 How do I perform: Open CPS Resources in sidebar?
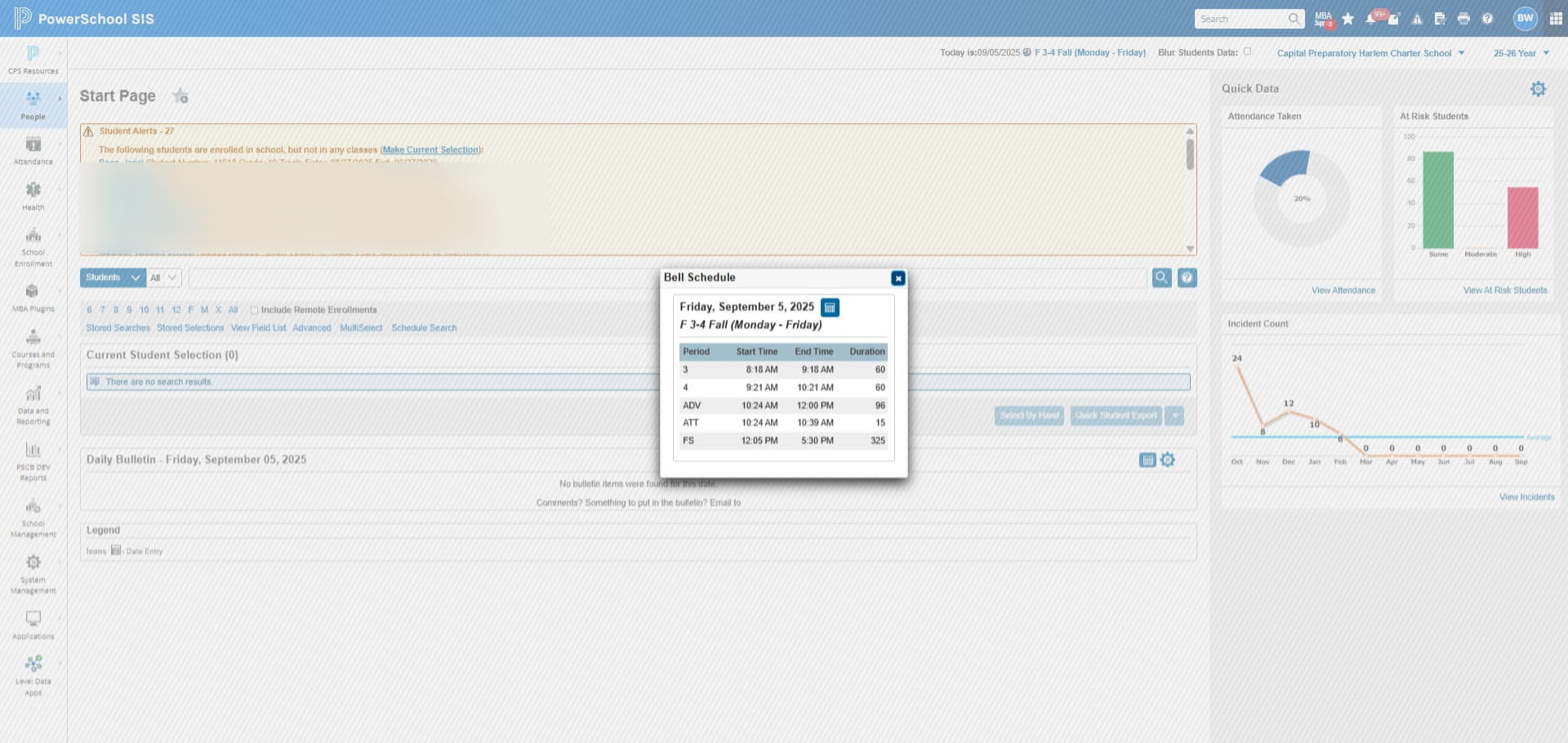point(33,60)
